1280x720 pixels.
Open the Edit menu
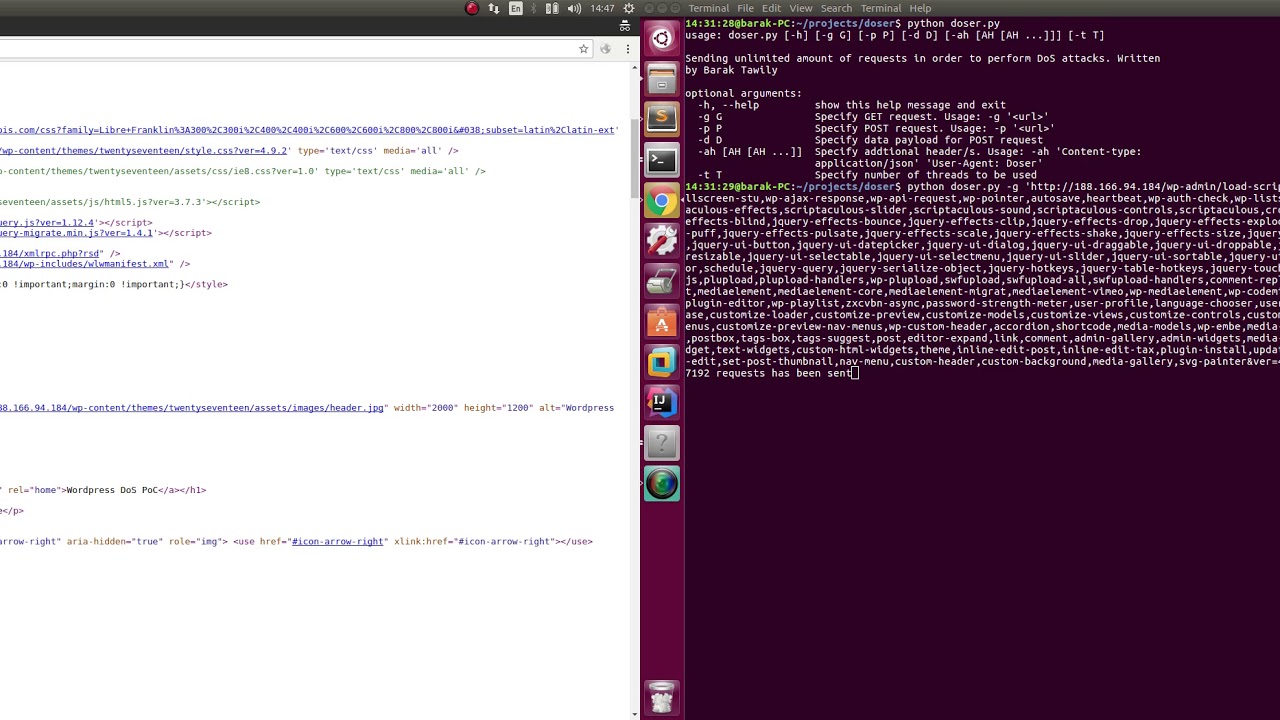tap(771, 8)
